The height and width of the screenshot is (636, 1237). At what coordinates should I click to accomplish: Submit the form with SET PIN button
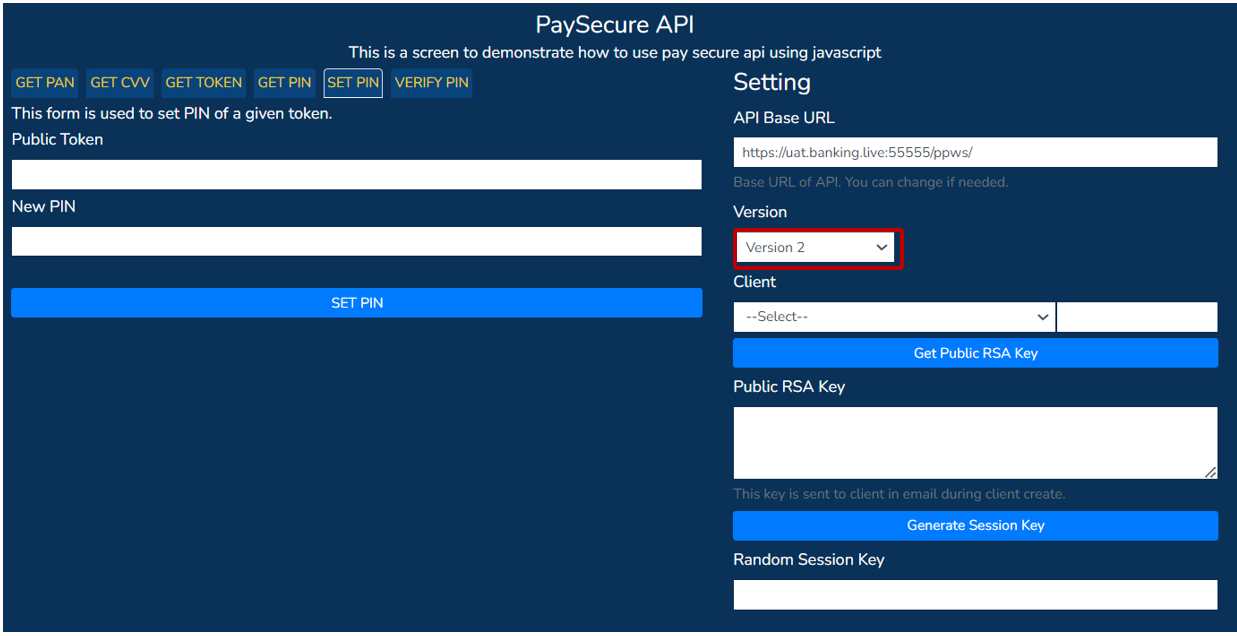357,303
